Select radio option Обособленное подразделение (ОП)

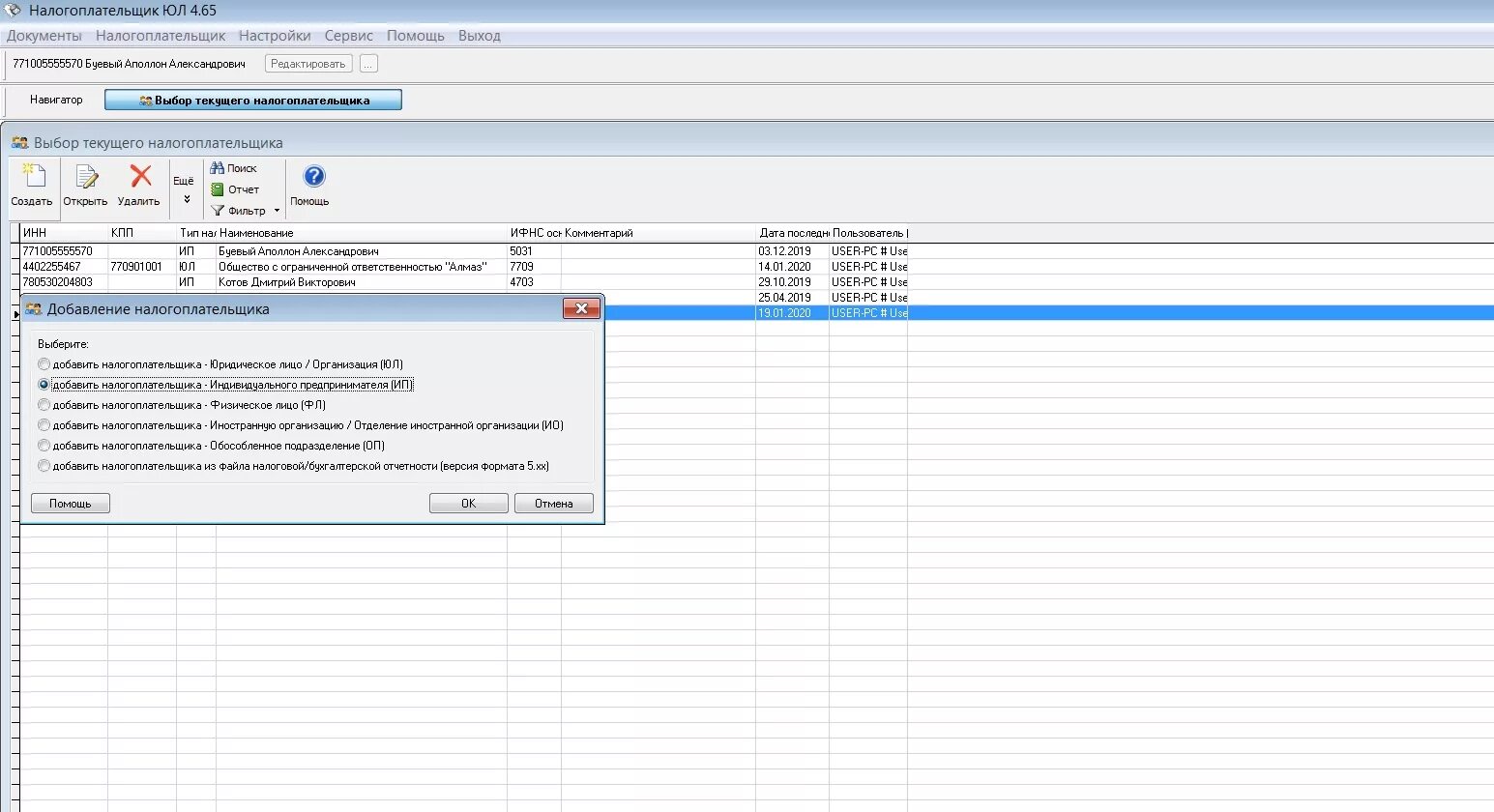click(44, 446)
